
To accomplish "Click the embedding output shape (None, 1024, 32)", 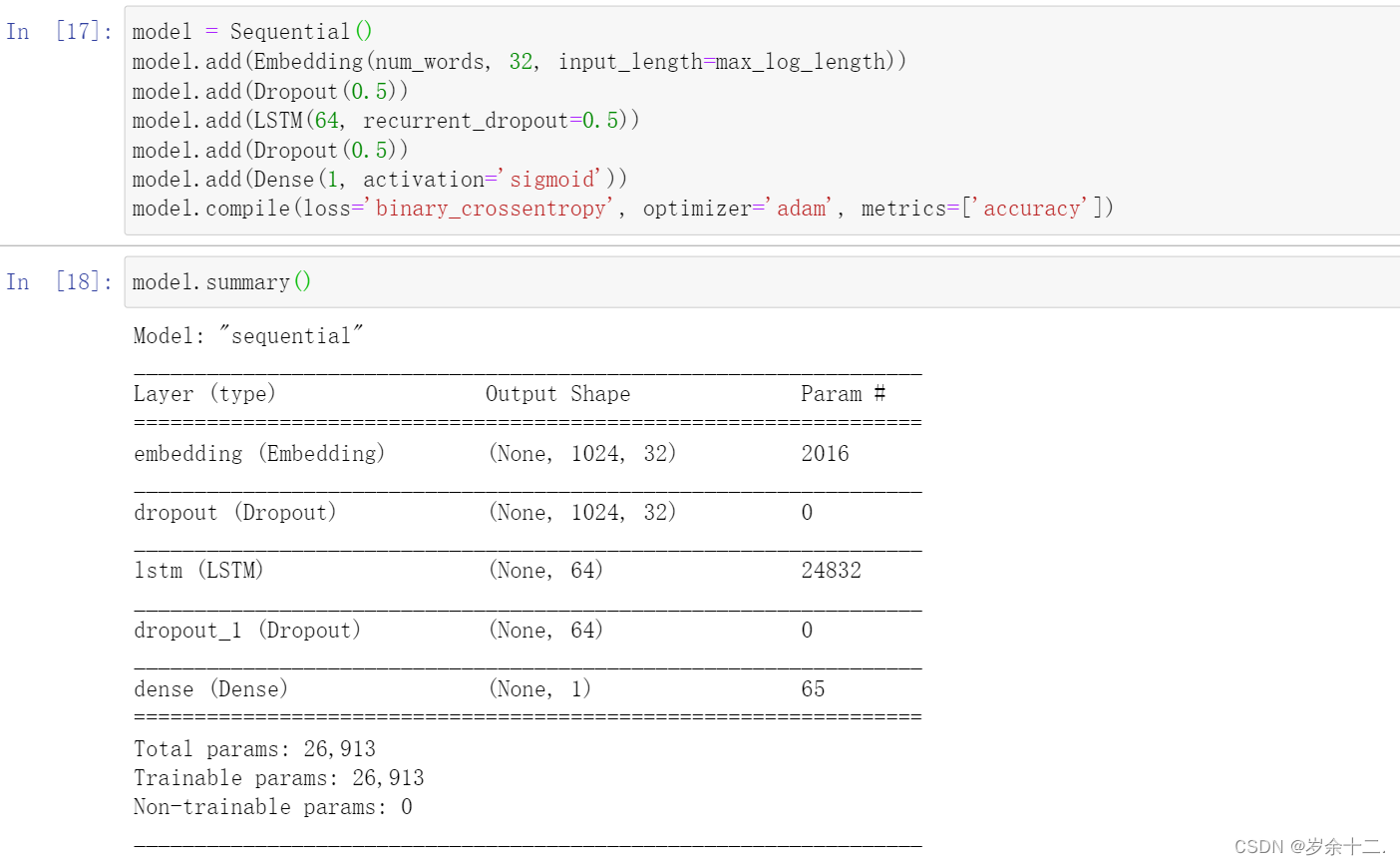I will 582,454.
